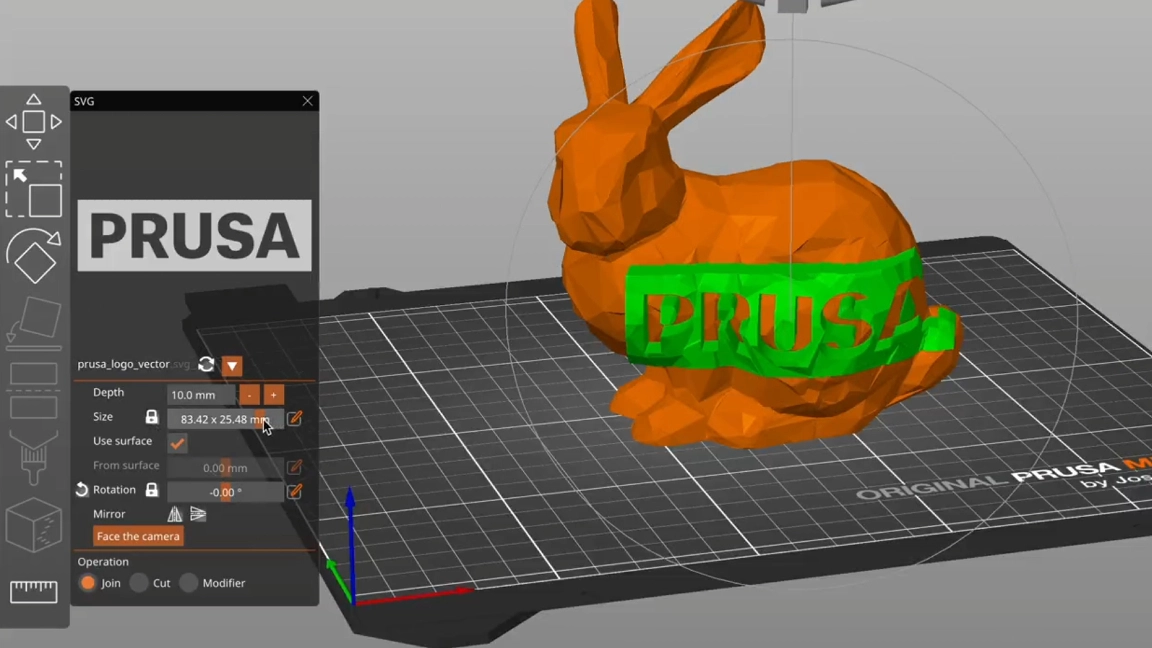Select the Join operation
The image size is (1152, 648).
88,583
